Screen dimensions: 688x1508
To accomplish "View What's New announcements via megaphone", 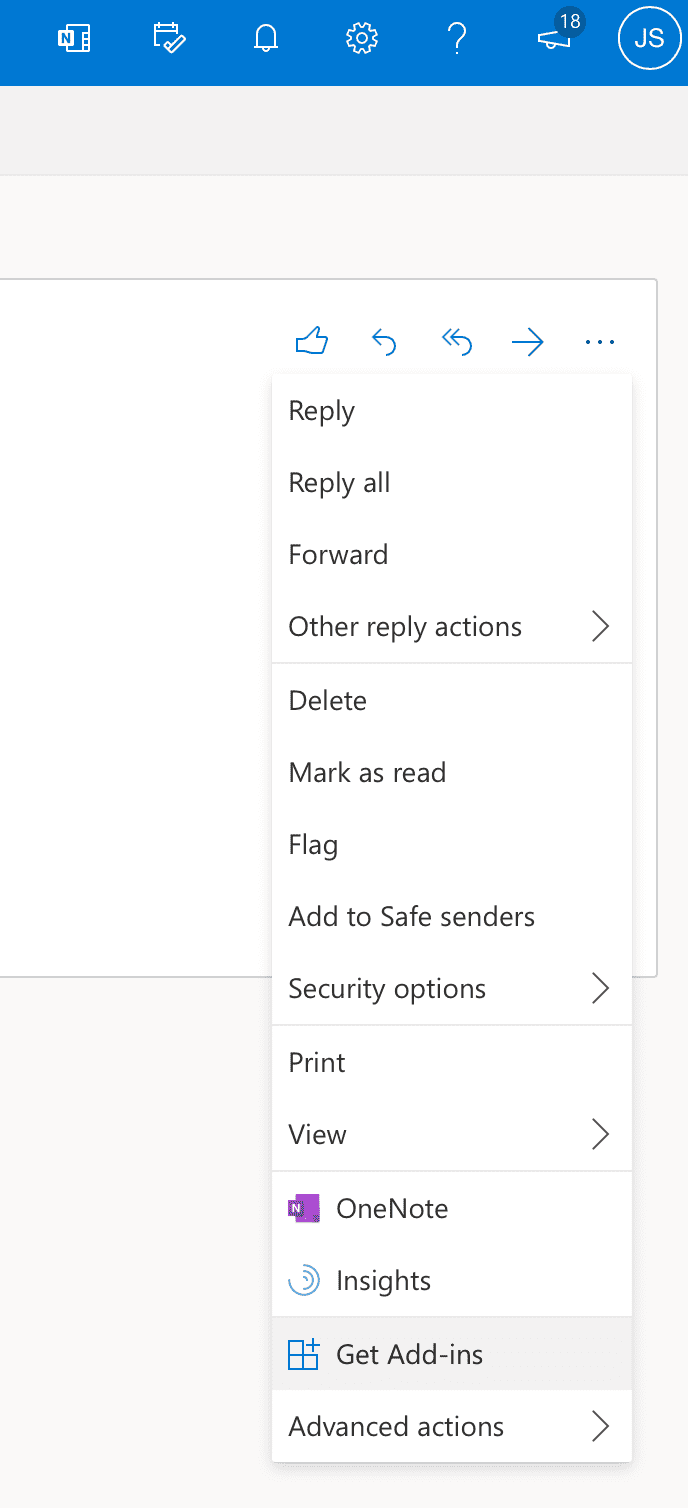I will (554, 40).
